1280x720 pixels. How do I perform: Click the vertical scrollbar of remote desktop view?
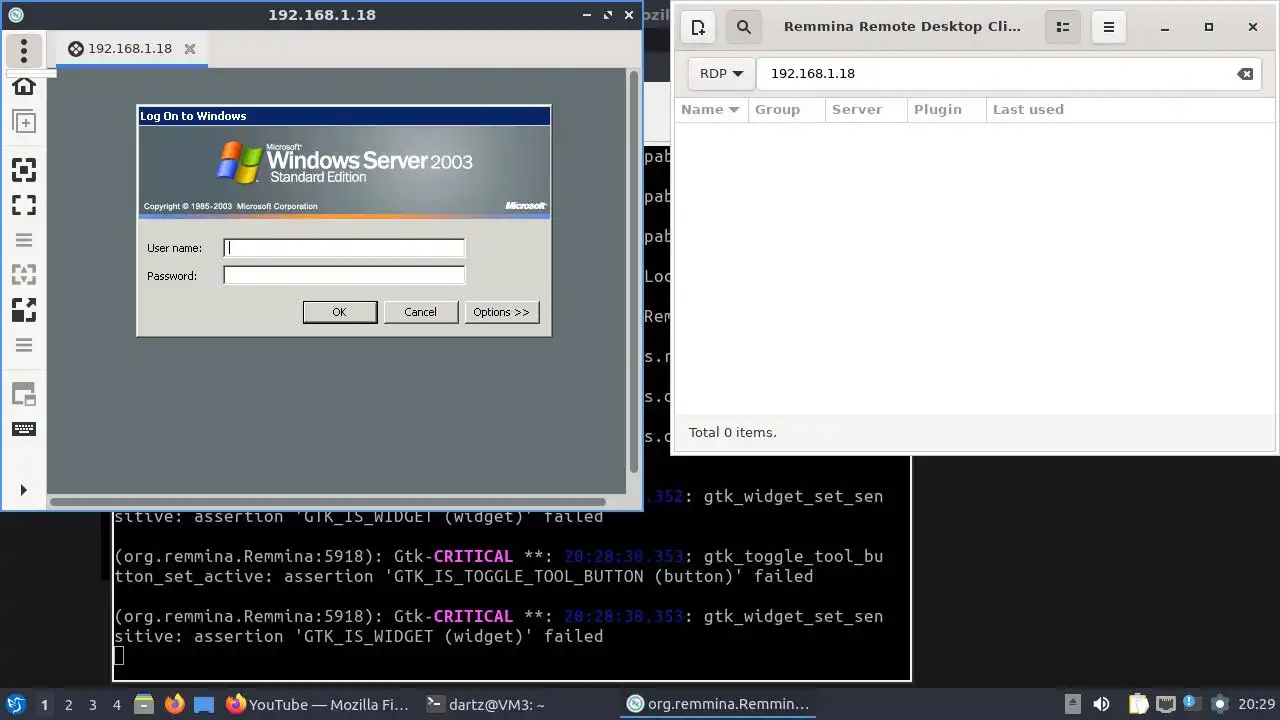coord(633,272)
